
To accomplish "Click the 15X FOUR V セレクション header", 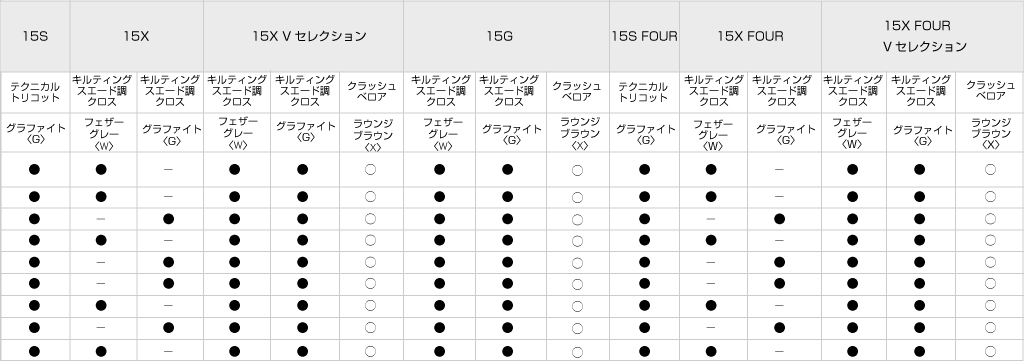I will point(923,37).
